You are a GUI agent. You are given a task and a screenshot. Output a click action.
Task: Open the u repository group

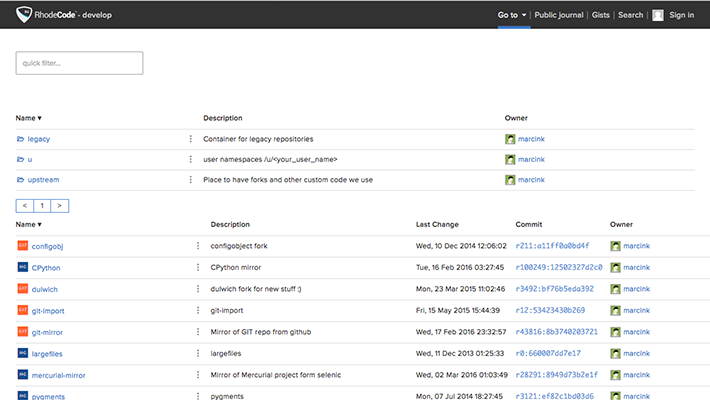coord(30,159)
